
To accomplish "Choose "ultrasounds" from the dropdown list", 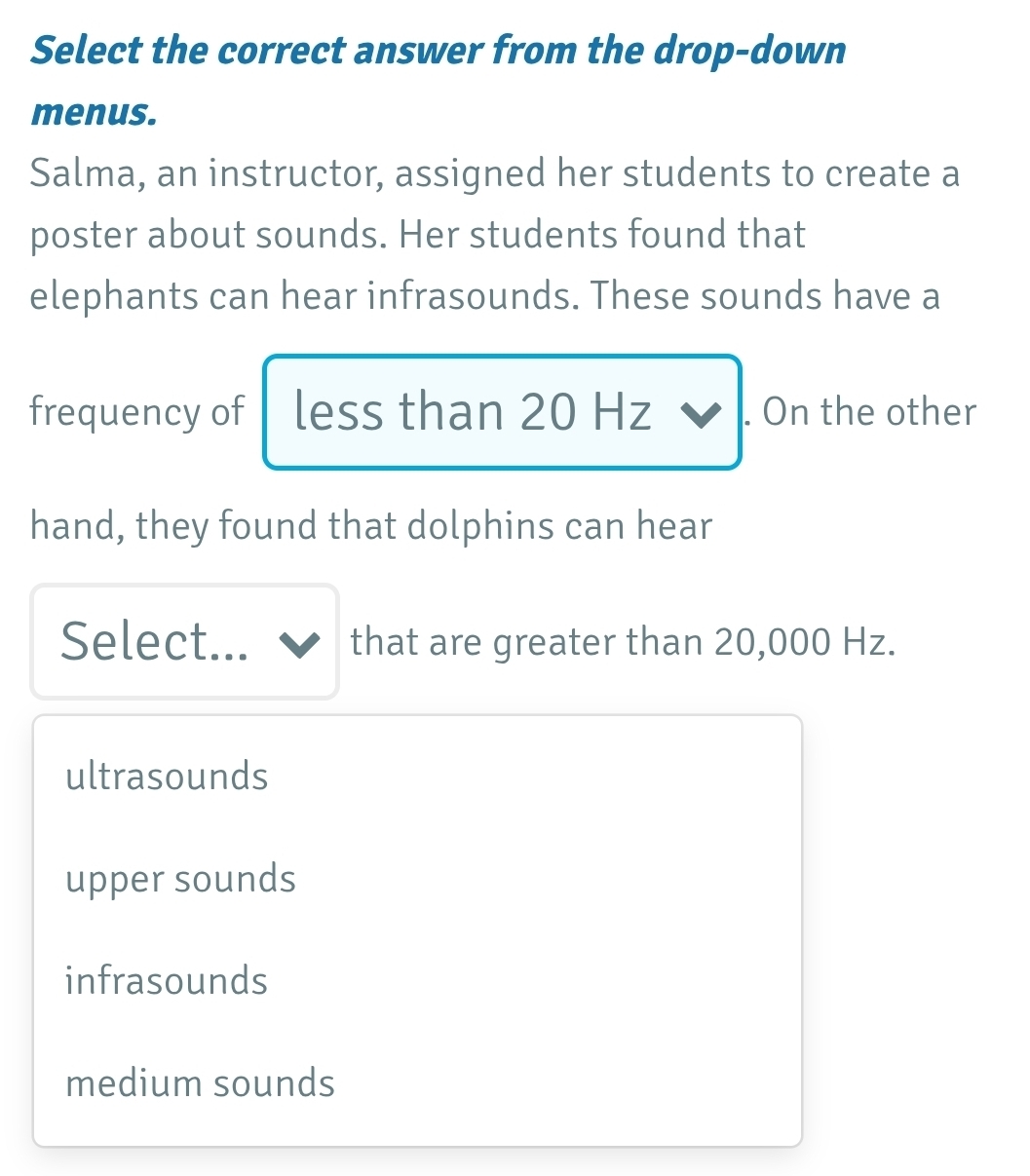I will click(x=167, y=777).
